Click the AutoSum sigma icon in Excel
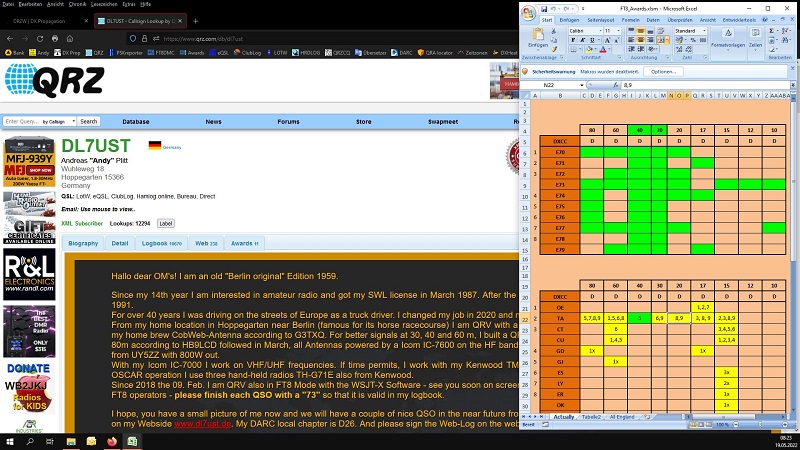The width and height of the screenshot is (800, 450). 771,31
